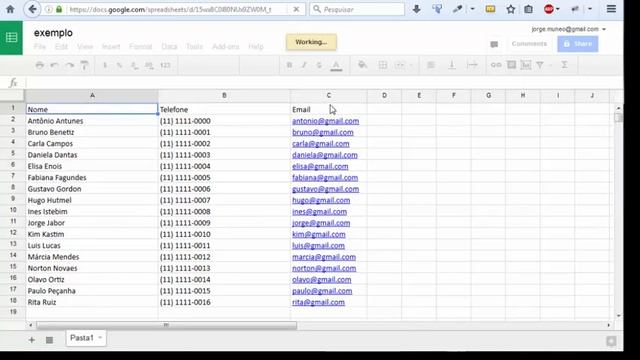
Task: Add a new sheet with plus button
Action: (x=31, y=340)
